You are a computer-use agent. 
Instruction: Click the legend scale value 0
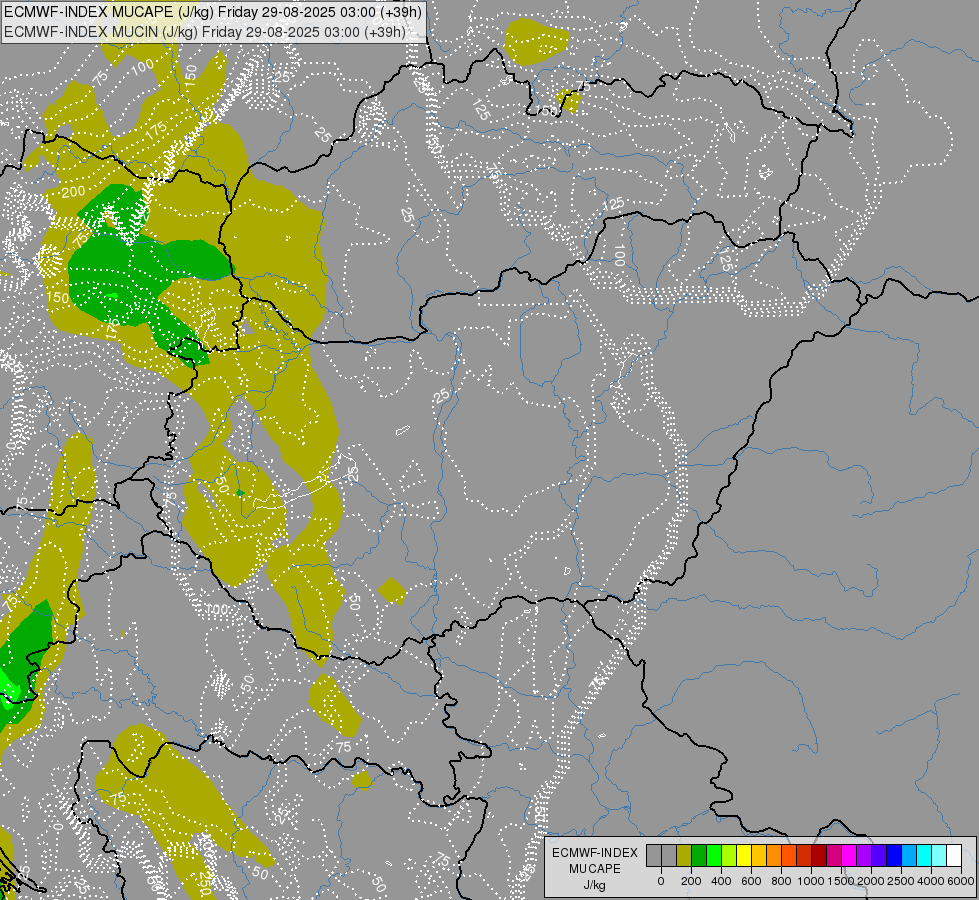point(661,881)
